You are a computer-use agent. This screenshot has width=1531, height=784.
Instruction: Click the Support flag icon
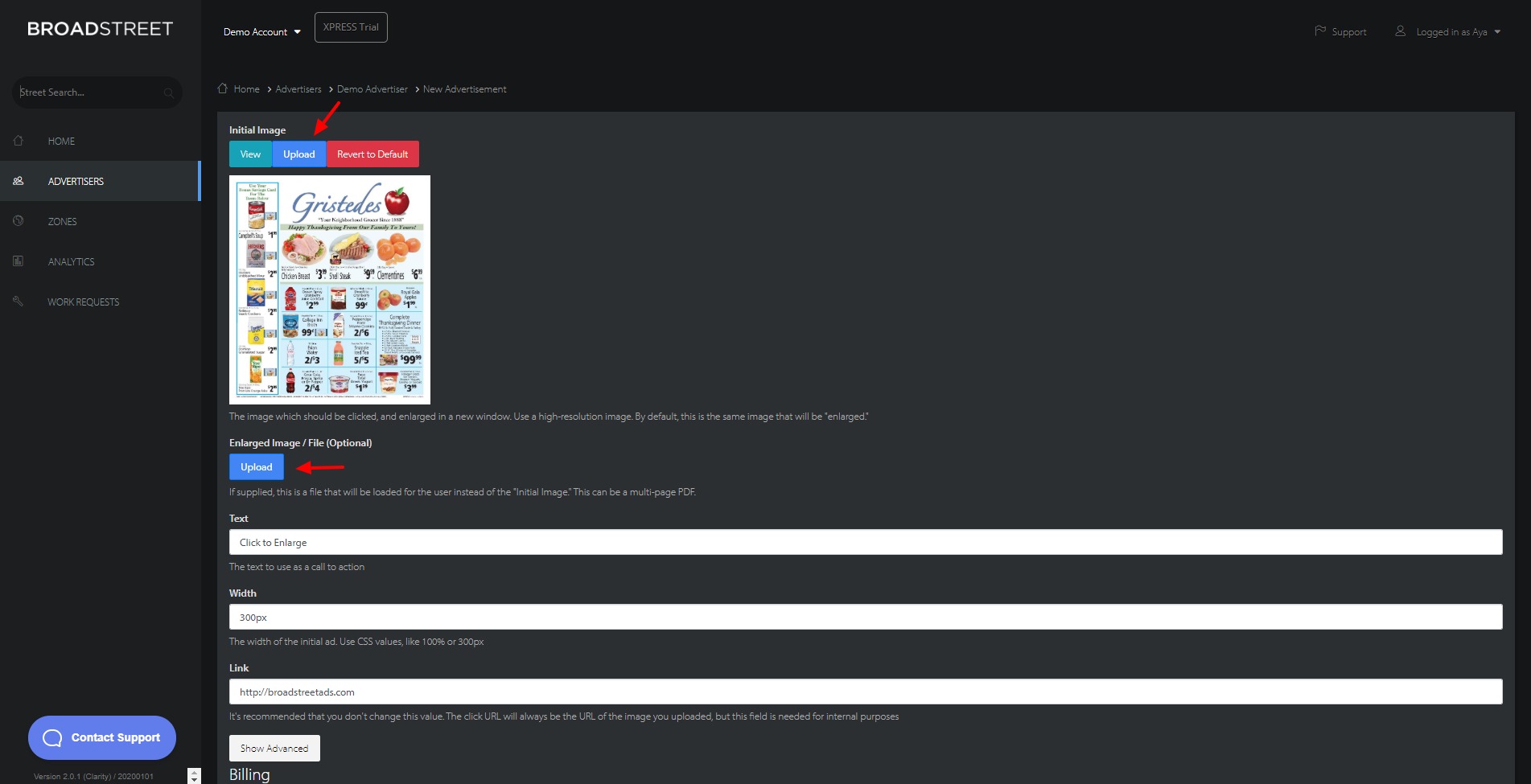1320,31
